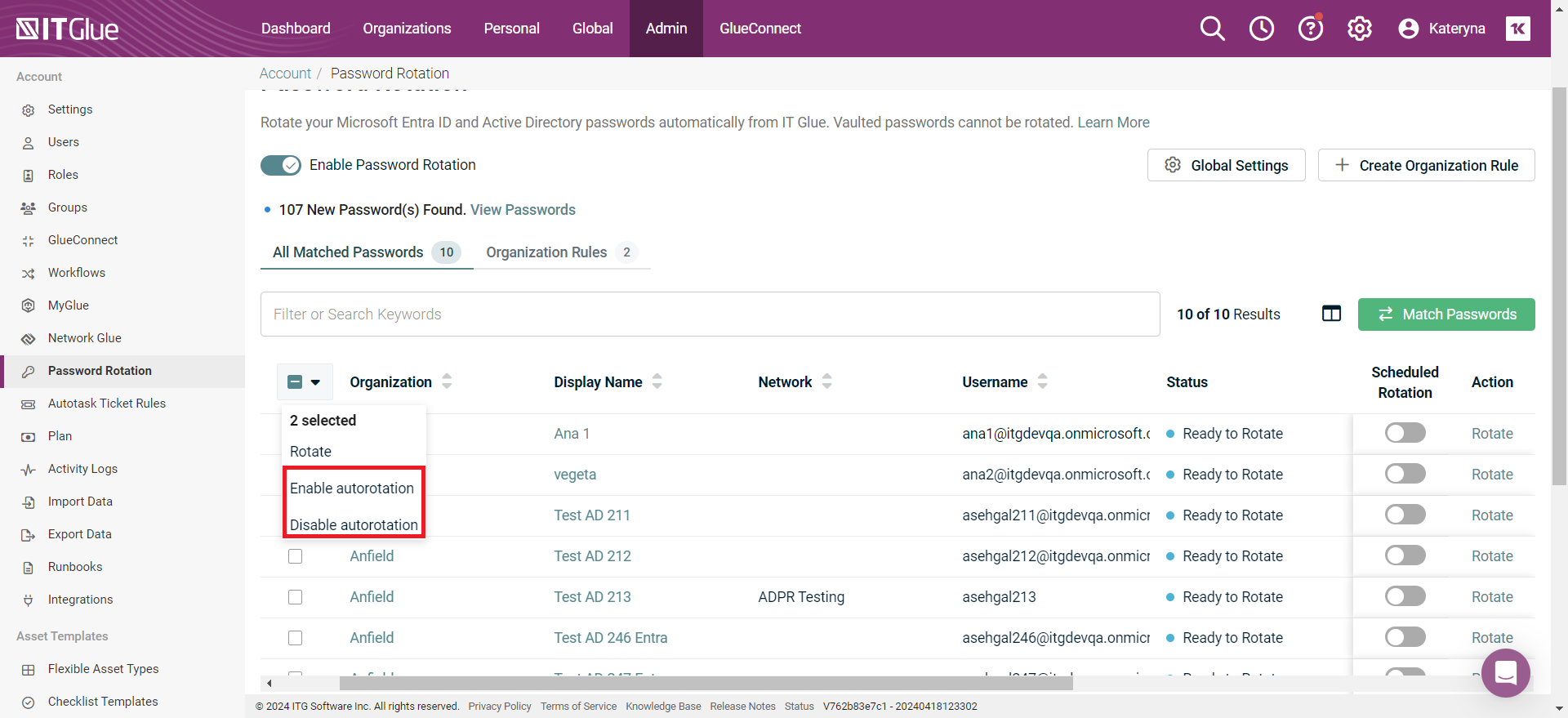The width and height of the screenshot is (1568, 718).
Task: Switch to Organization Rules tab
Action: click(562, 252)
